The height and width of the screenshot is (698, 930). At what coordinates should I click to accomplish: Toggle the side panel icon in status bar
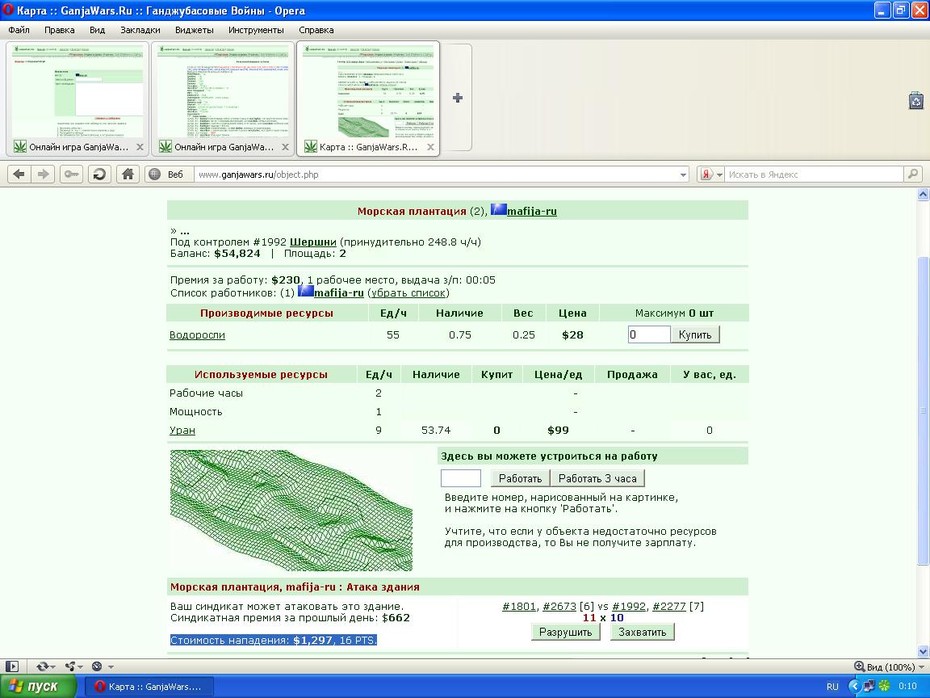click(x=12, y=667)
